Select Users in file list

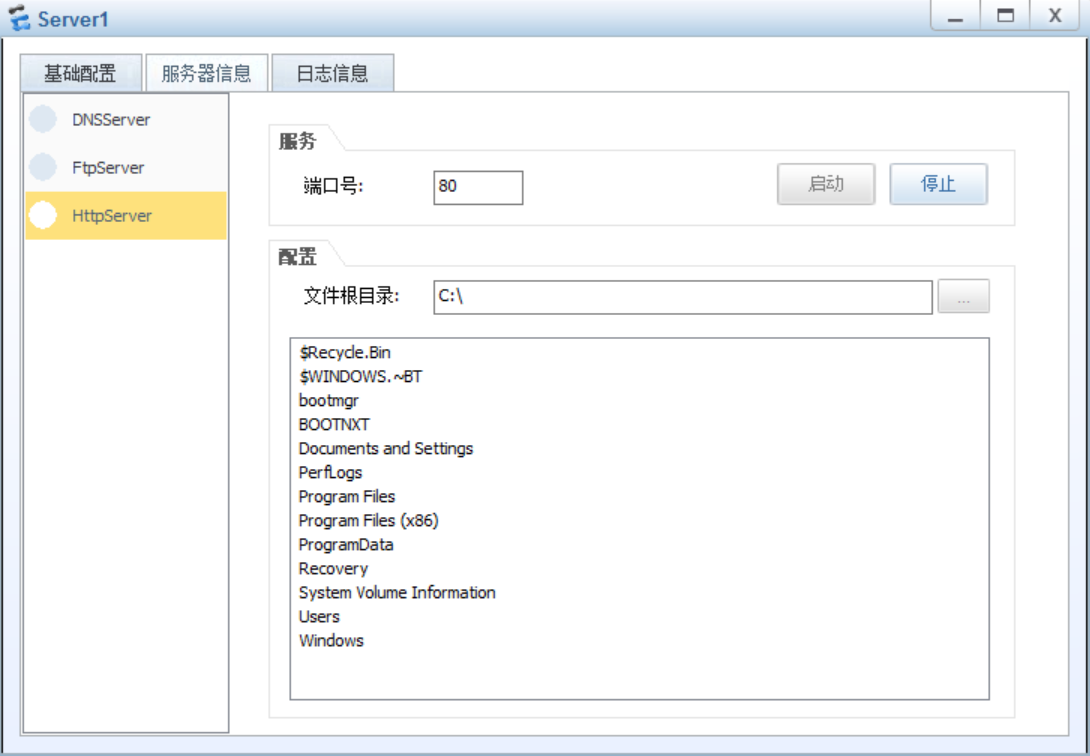click(319, 616)
